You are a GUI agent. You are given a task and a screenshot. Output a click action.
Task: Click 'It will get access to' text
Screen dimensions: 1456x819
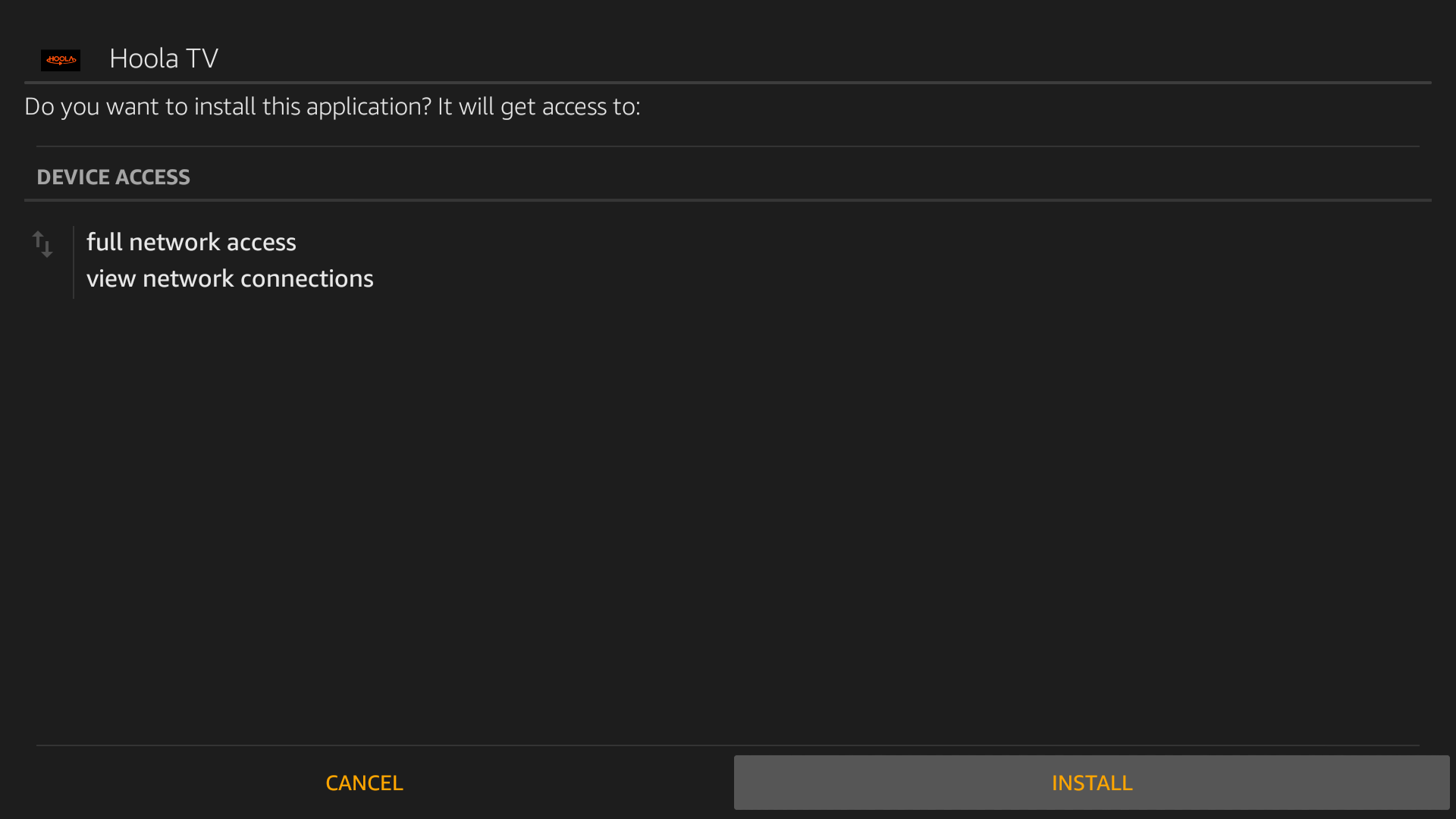pos(538,106)
